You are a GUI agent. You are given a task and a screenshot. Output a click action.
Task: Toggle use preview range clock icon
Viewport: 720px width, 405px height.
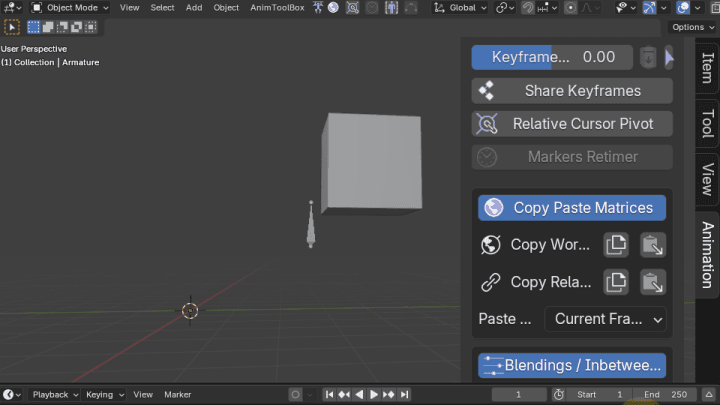click(x=558, y=395)
